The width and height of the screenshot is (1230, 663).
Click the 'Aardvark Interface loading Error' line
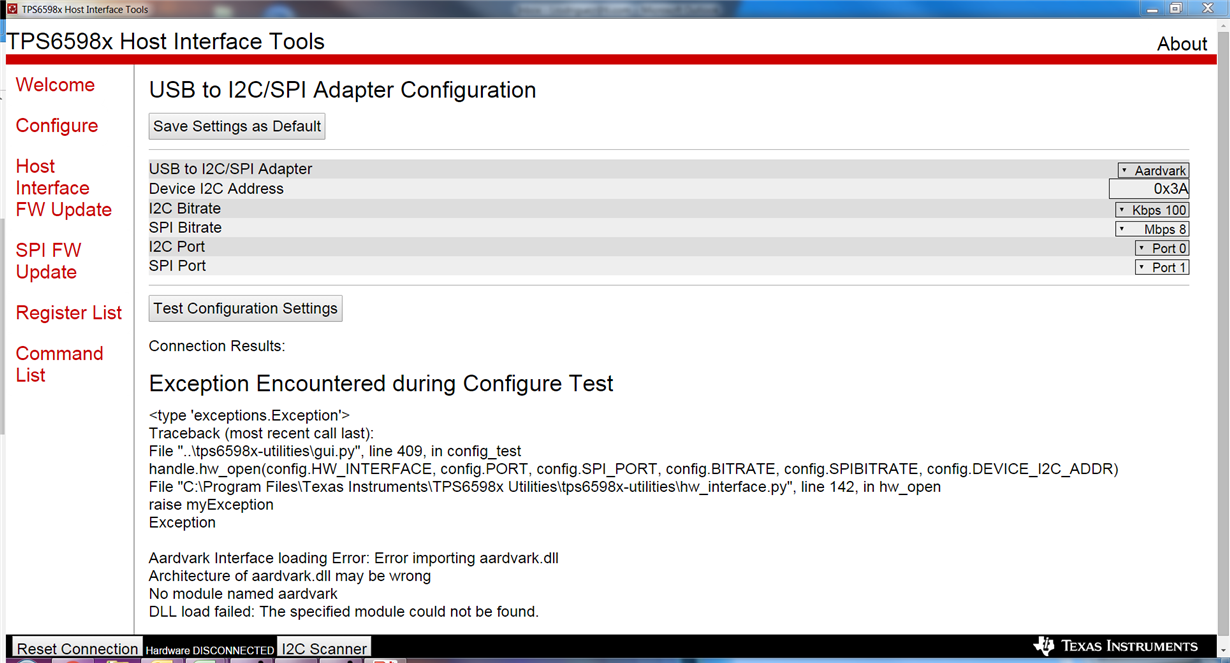click(x=354, y=558)
